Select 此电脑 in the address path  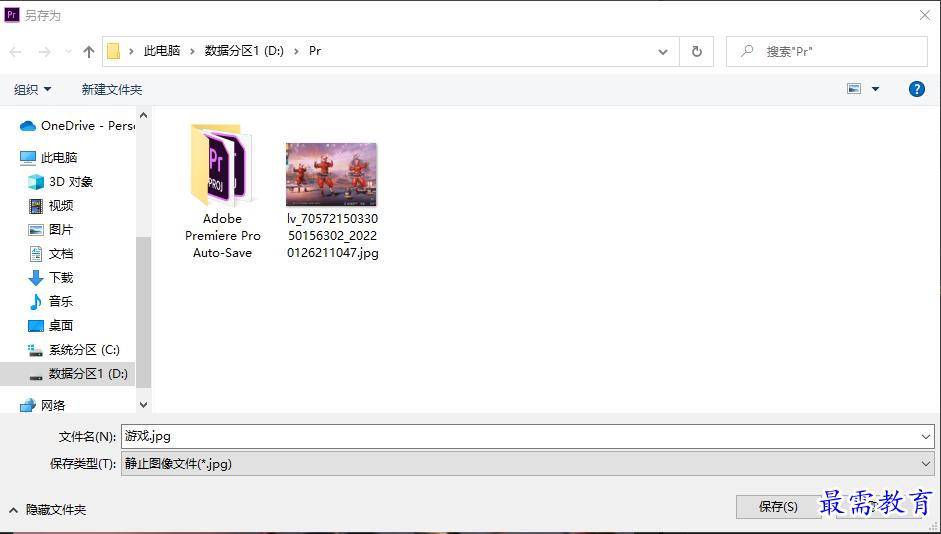[x=162, y=51]
